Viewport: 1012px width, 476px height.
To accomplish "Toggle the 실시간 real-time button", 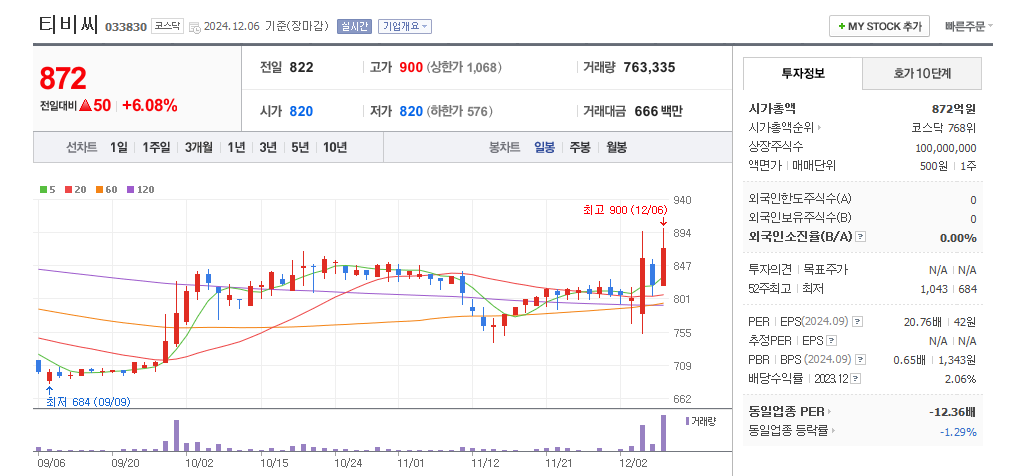I will click(x=354, y=26).
